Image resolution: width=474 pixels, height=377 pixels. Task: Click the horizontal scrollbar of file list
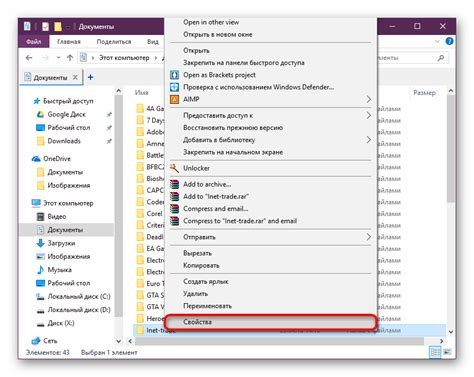click(x=279, y=341)
